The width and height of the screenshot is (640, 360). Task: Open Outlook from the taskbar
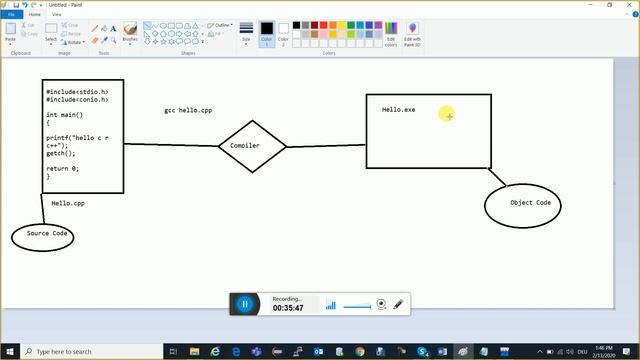tap(318, 351)
